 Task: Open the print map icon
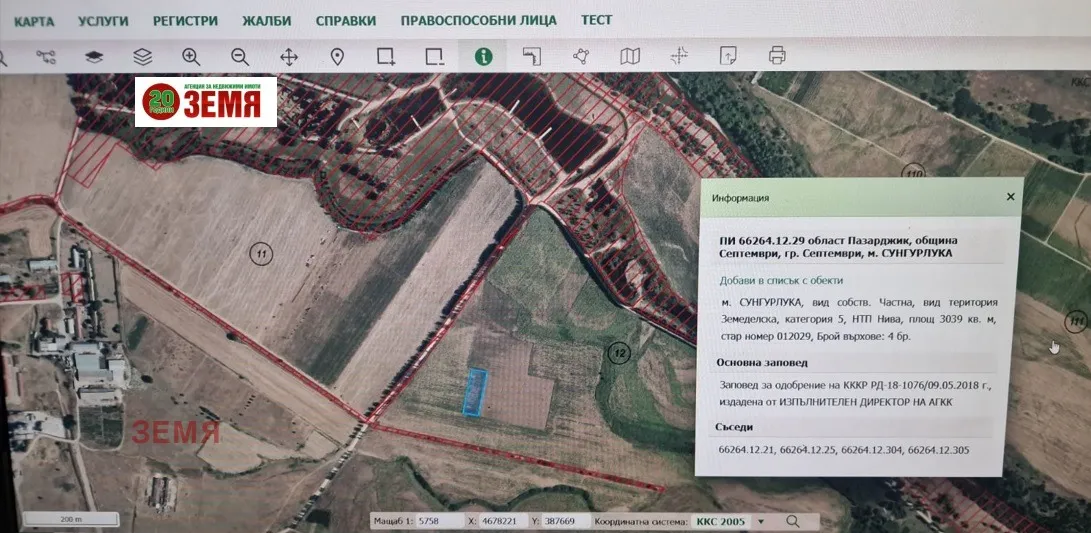(x=777, y=56)
